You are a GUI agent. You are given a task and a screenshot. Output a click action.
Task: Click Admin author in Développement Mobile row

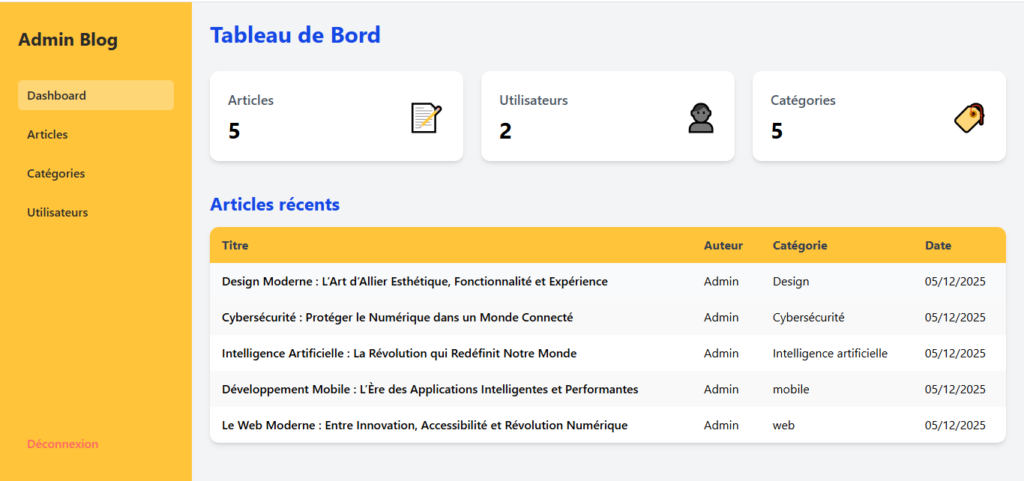pyautogui.click(x=722, y=389)
